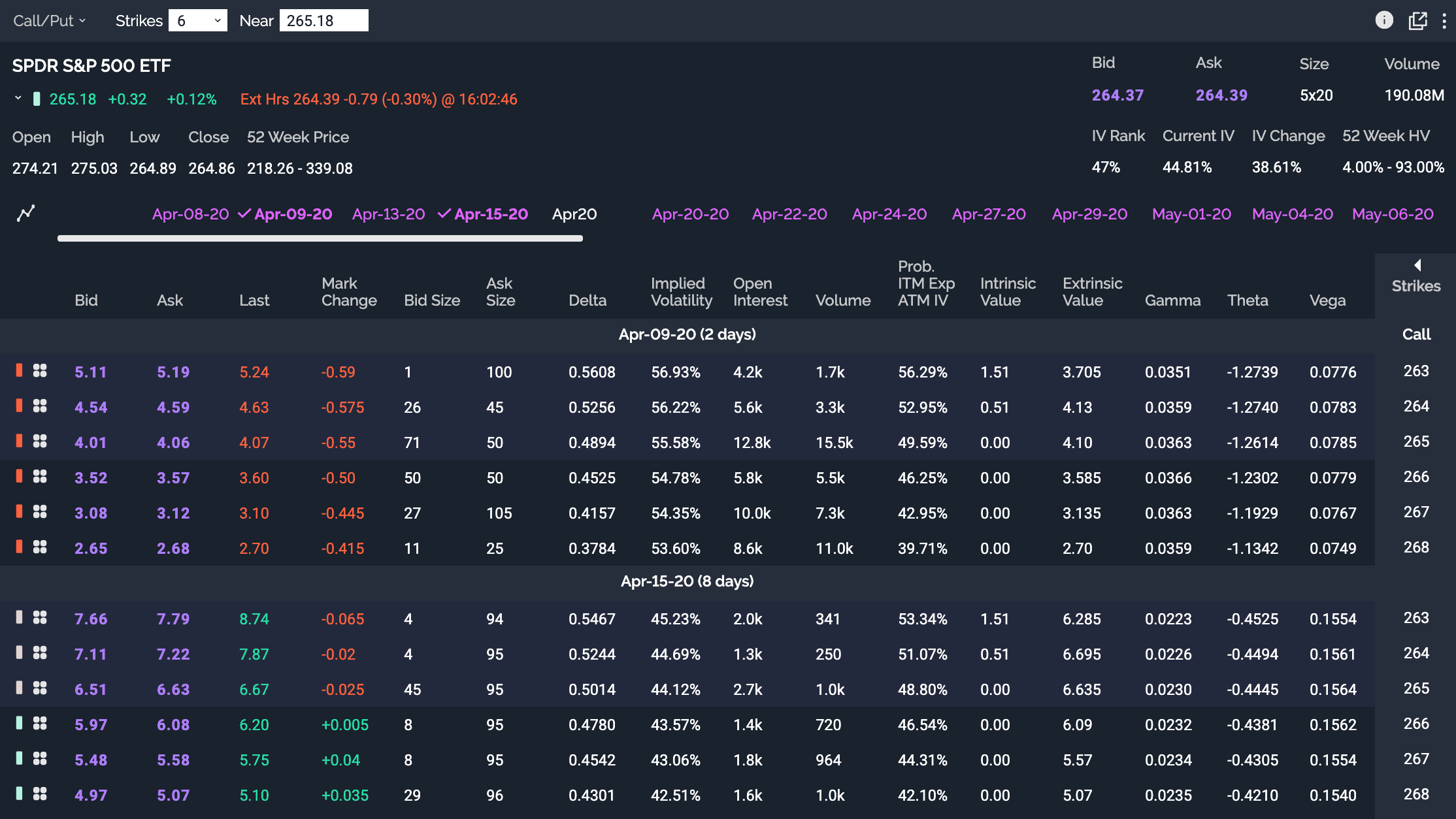Screen dimensions: 1456x819
Task: Click candle icon on Apr-09 265 call row
Action: pos(20,442)
